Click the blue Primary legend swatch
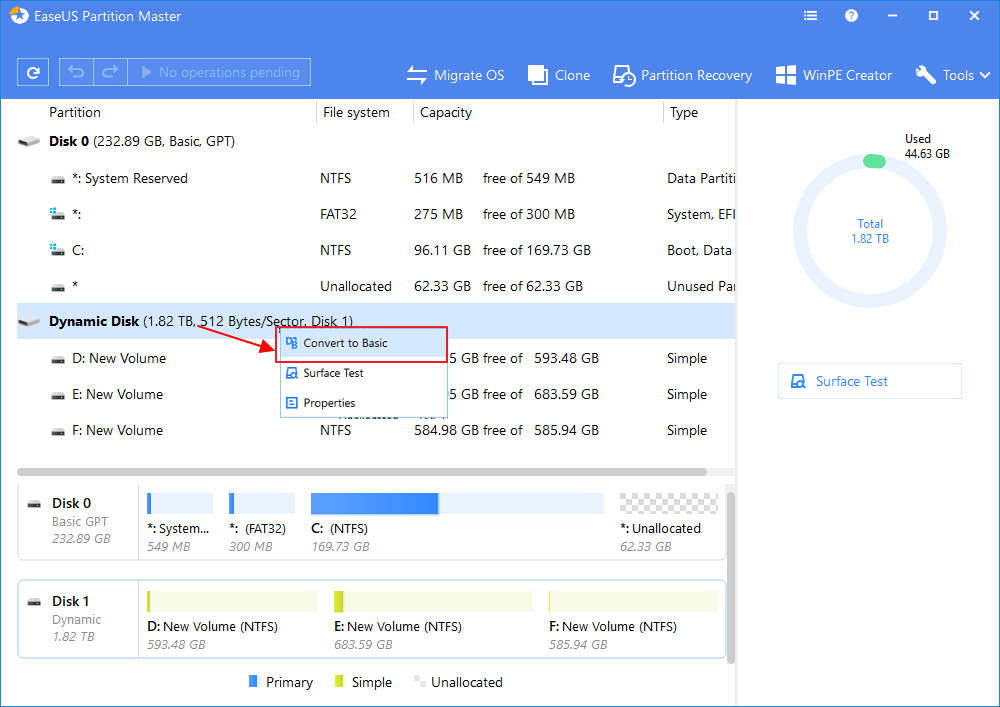 pos(253,681)
